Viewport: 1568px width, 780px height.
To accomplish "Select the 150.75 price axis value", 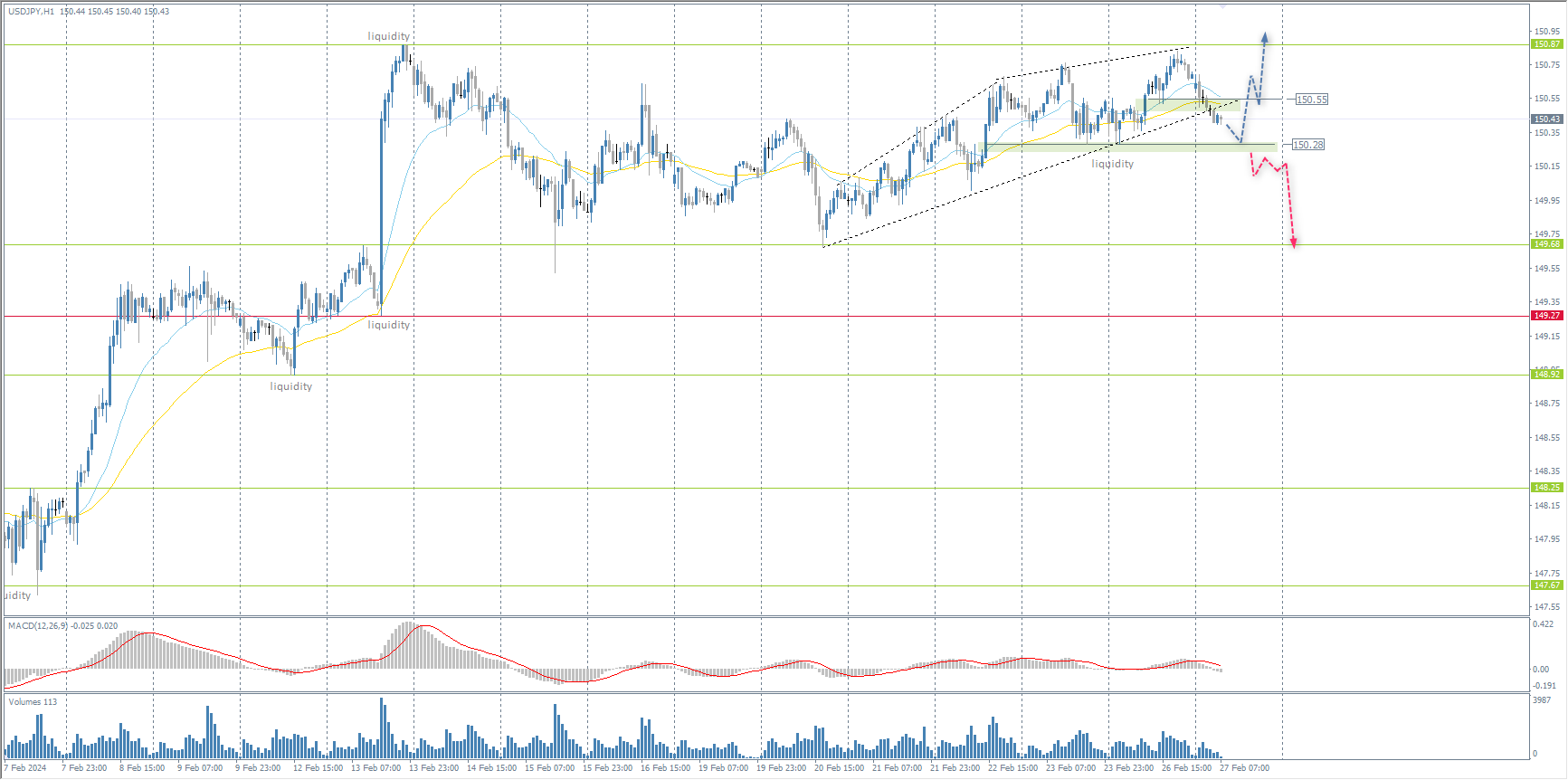I will click(1547, 65).
